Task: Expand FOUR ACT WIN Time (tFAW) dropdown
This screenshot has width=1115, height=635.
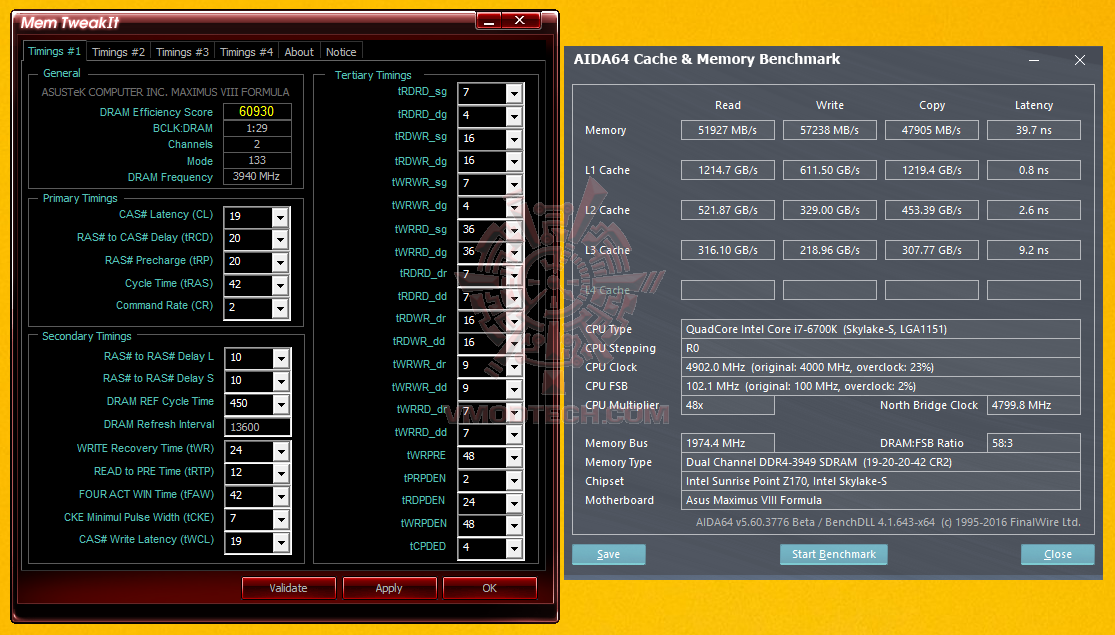Action: click(282, 496)
